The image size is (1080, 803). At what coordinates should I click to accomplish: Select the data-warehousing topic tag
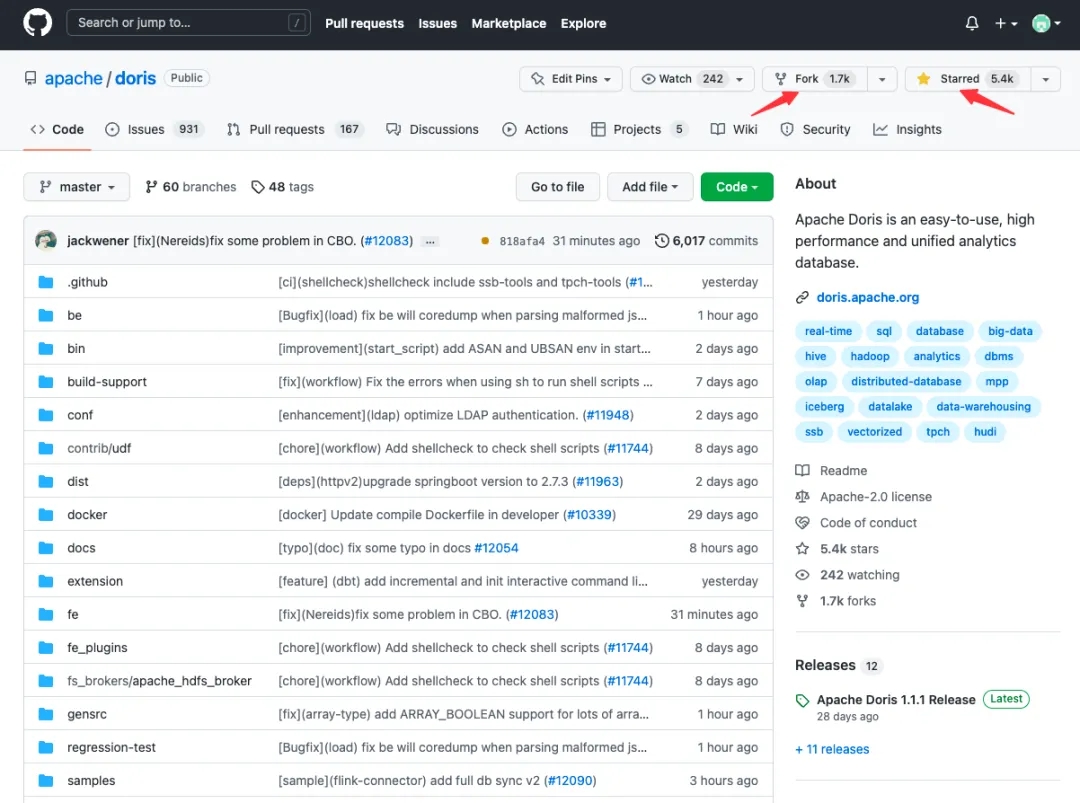click(x=983, y=406)
